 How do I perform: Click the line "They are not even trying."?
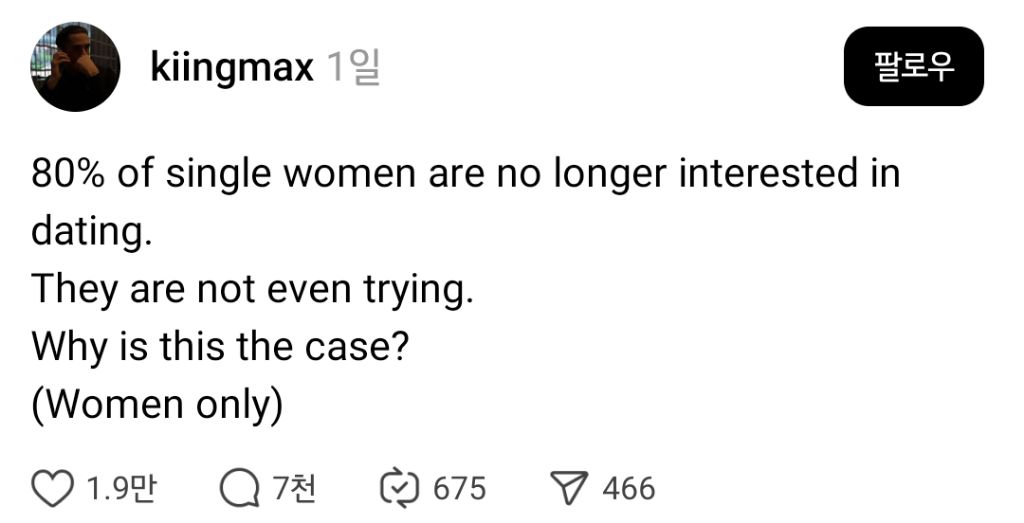[x=251, y=289]
